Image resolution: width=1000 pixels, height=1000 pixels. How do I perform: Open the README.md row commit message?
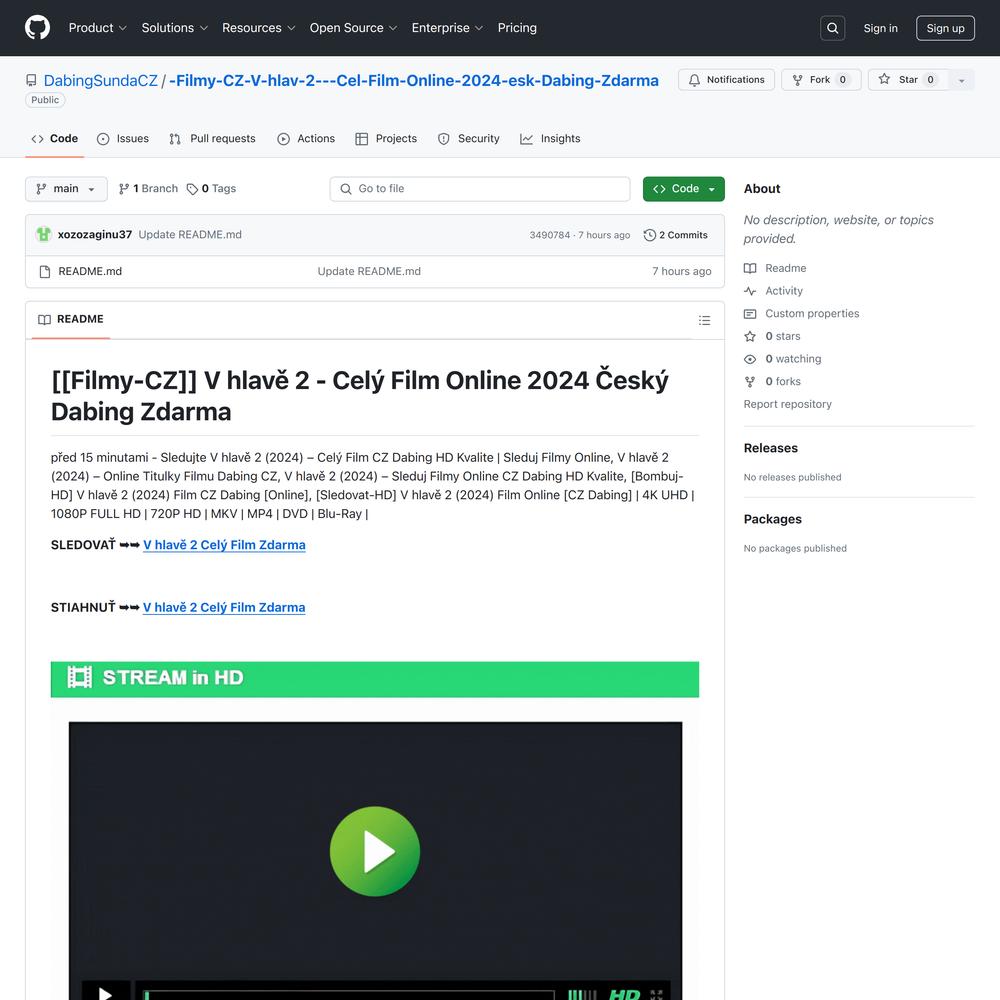coord(369,272)
